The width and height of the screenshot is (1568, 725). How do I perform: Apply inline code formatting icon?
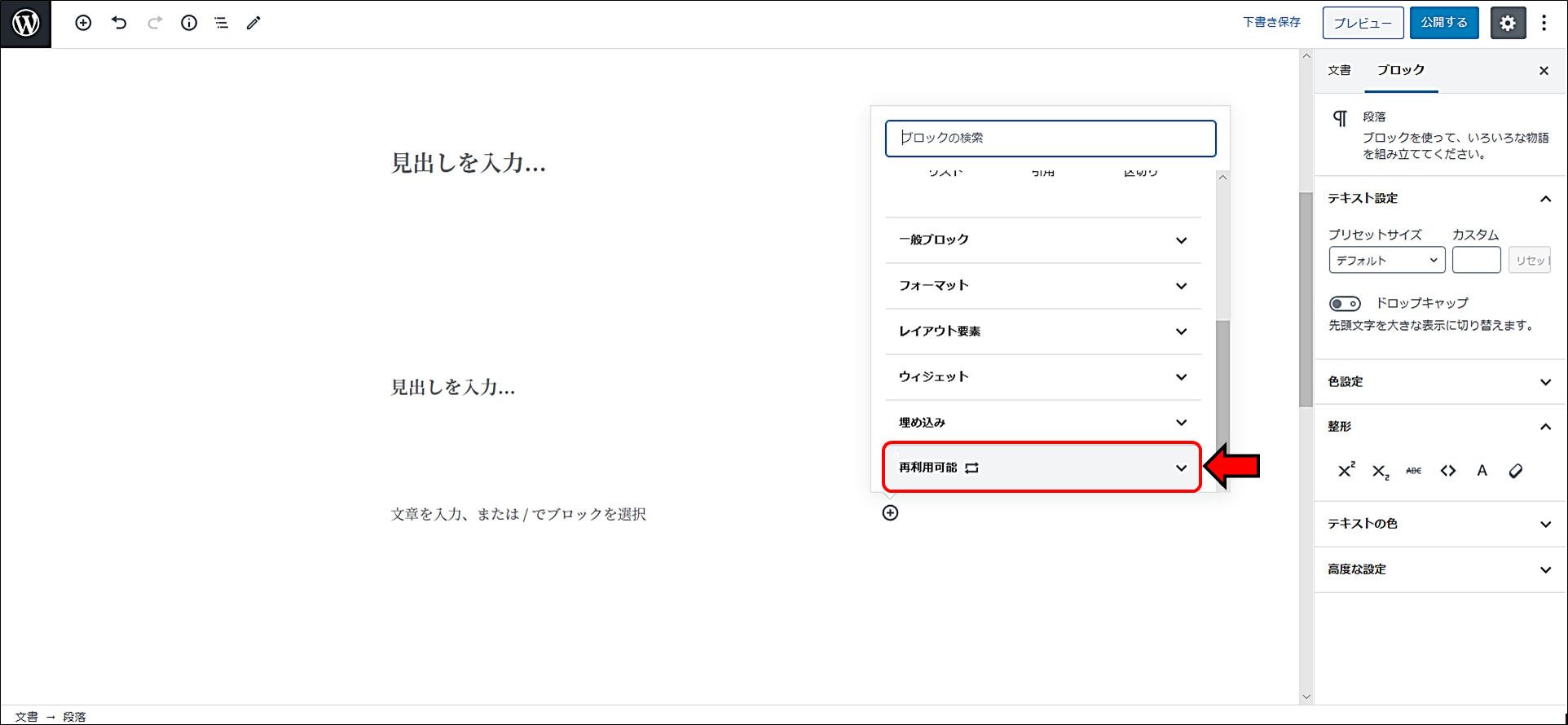coord(1447,470)
